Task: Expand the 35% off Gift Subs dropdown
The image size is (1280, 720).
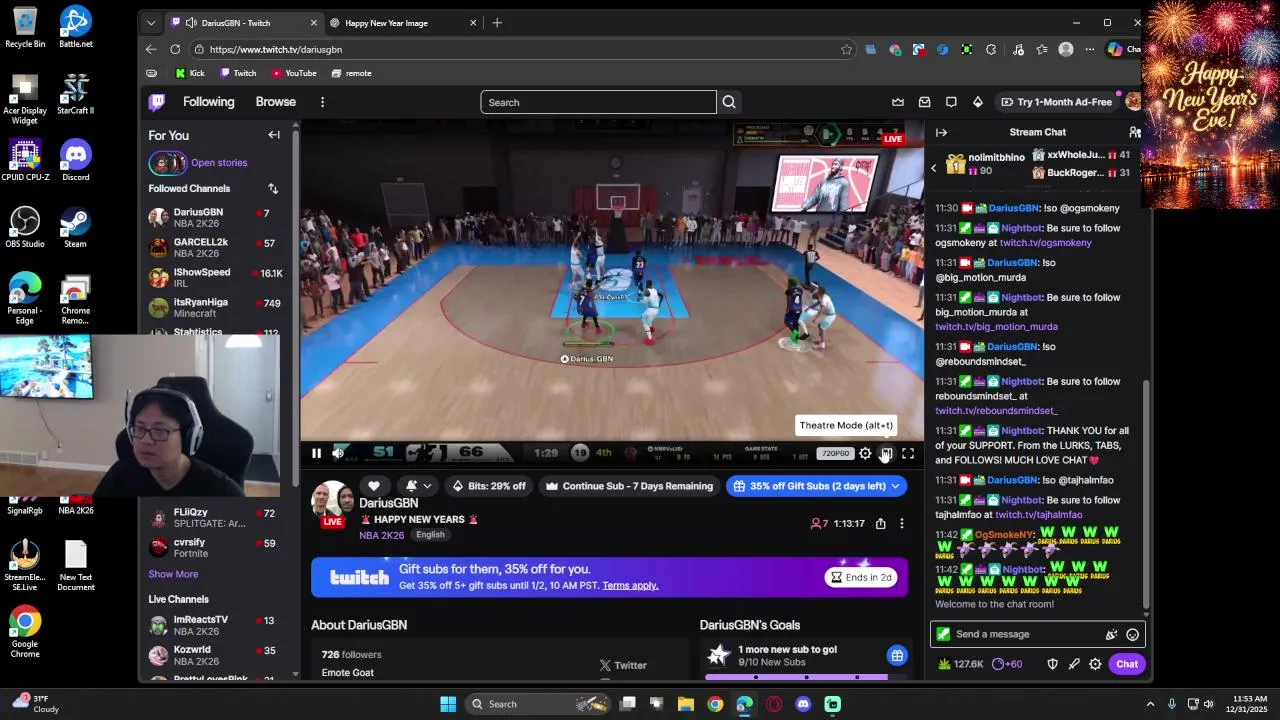Action: (x=895, y=486)
